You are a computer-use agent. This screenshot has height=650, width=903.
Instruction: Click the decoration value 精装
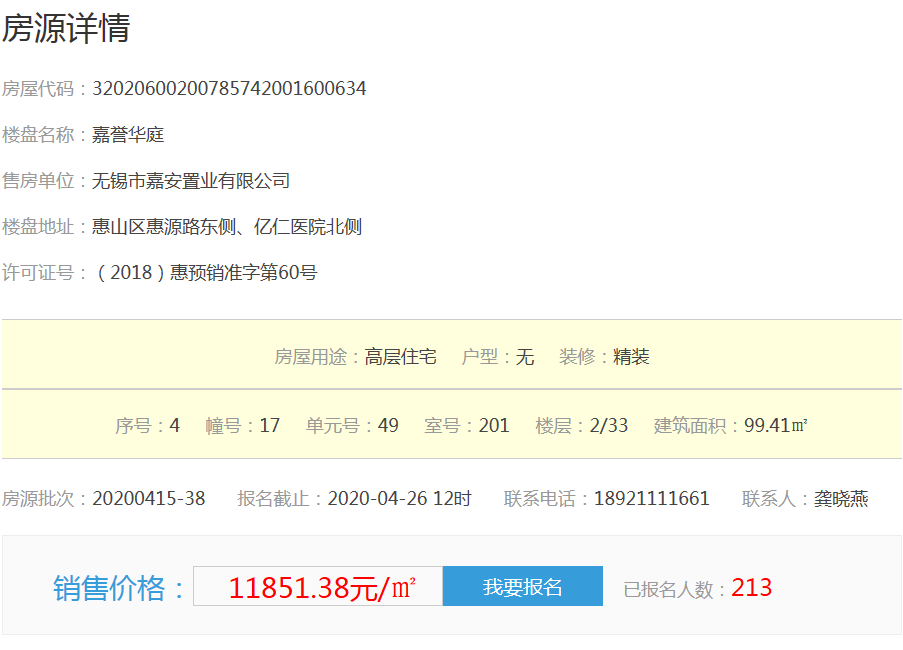coord(631,357)
